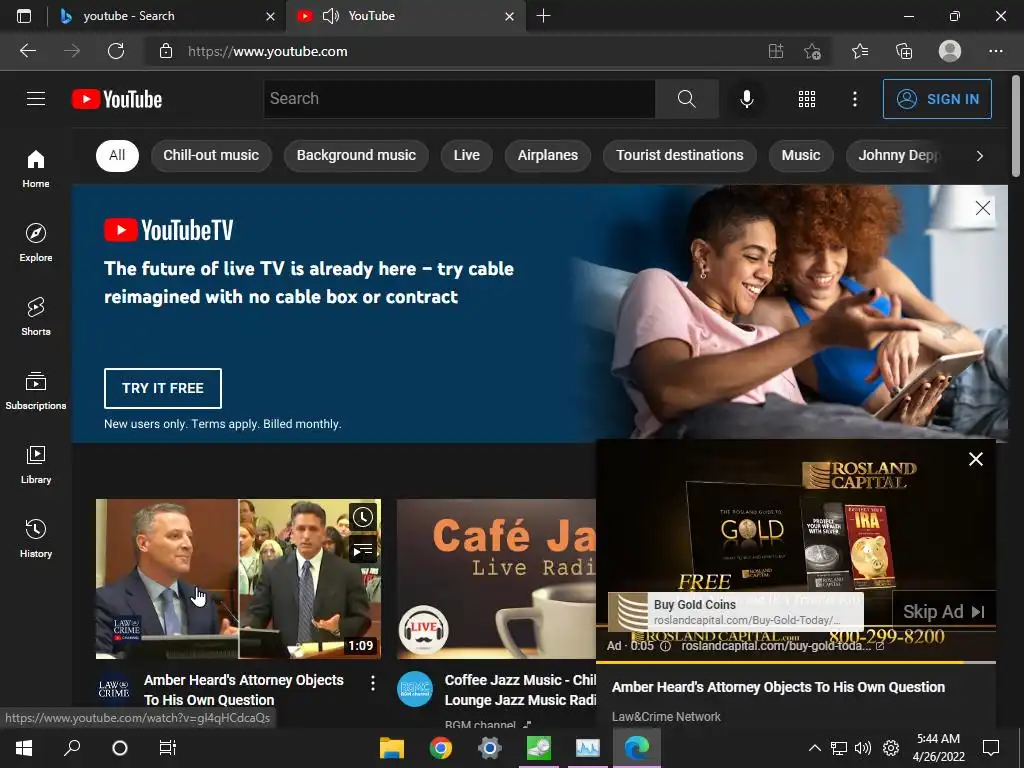The width and height of the screenshot is (1024, 768).
Task: Open Chrome from taskbar
Action: 441,748
